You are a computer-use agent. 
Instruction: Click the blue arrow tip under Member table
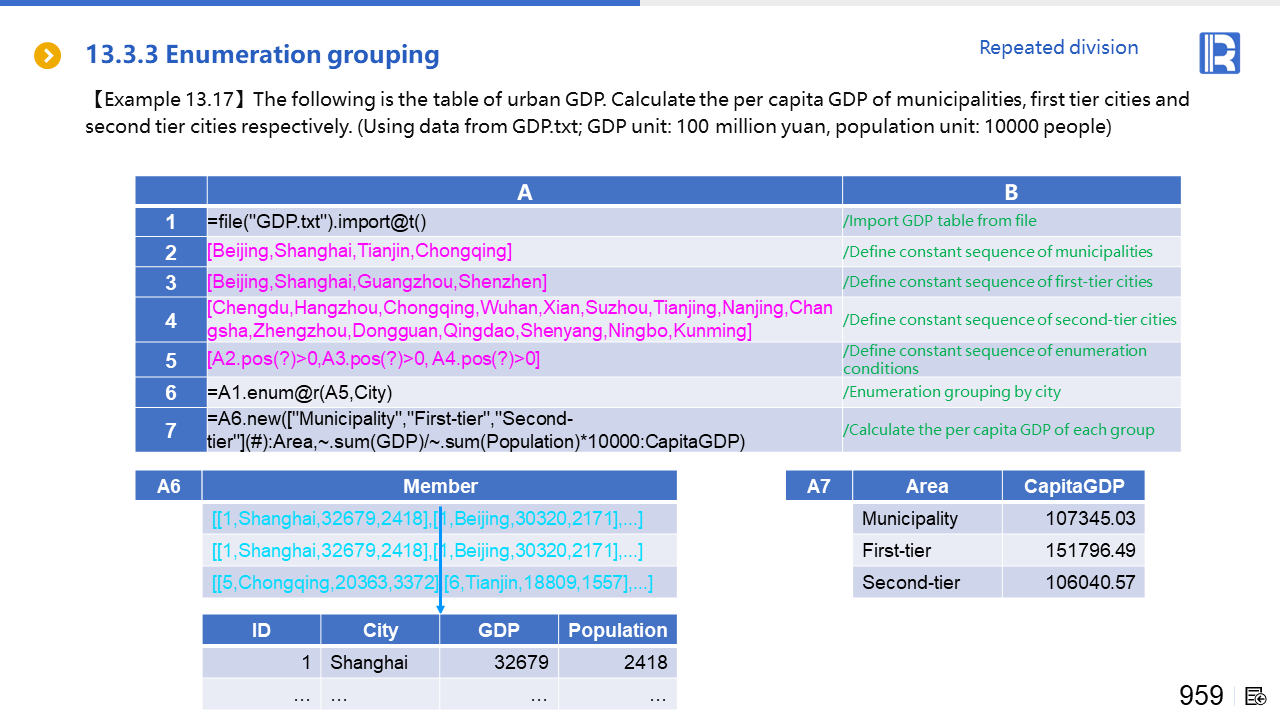(x=440, y=608)
